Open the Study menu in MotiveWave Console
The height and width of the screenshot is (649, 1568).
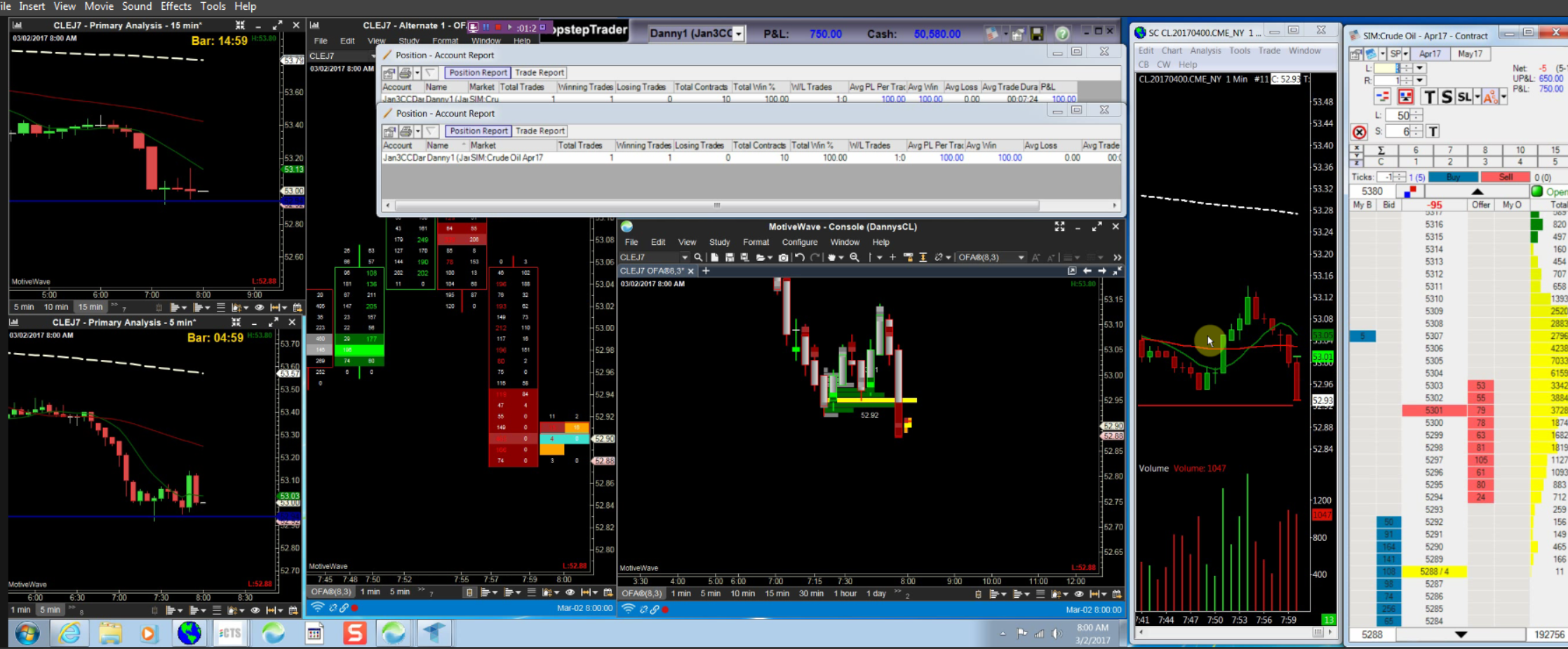click(719, 242)
